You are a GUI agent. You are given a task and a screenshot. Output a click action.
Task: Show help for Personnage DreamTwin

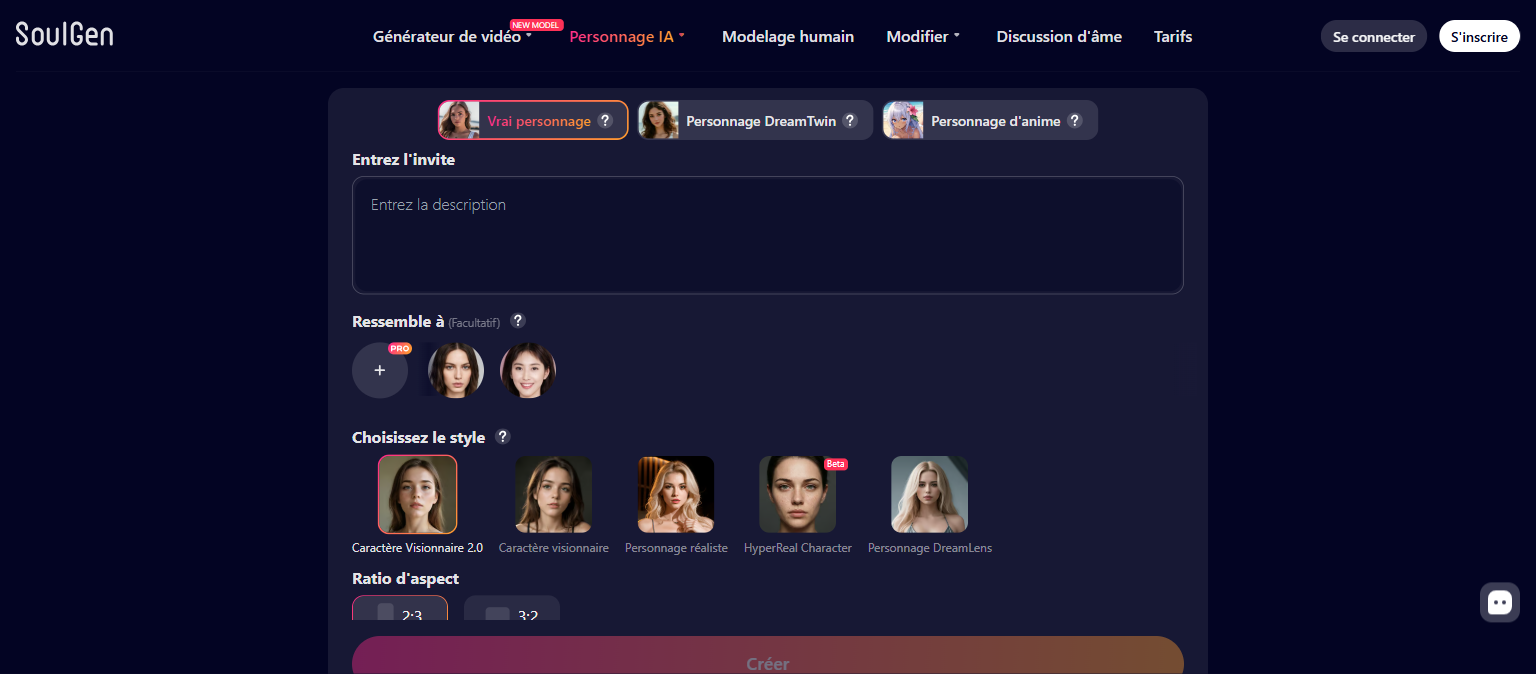click(850, 120)
